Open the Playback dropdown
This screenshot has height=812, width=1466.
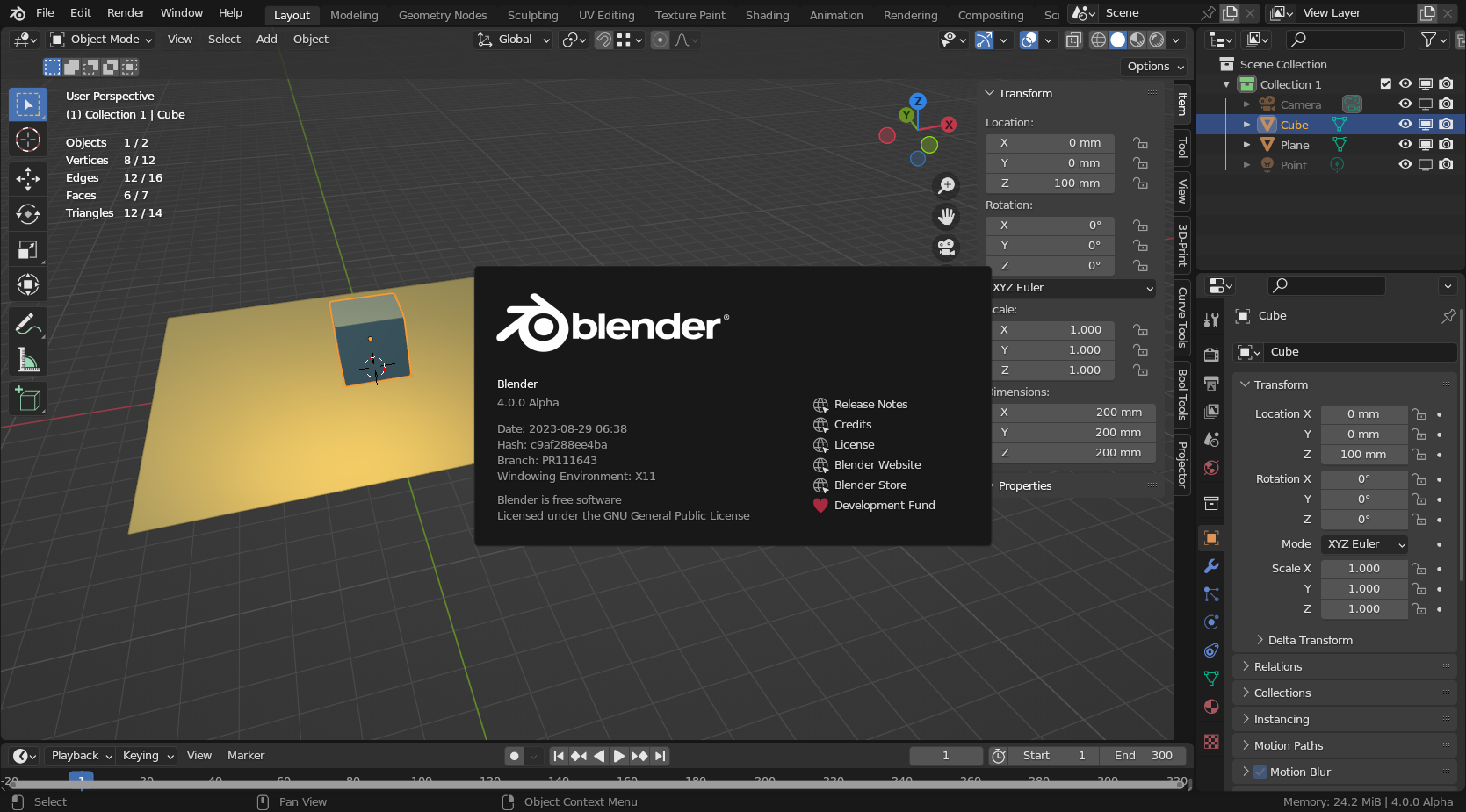click(81, 756)
